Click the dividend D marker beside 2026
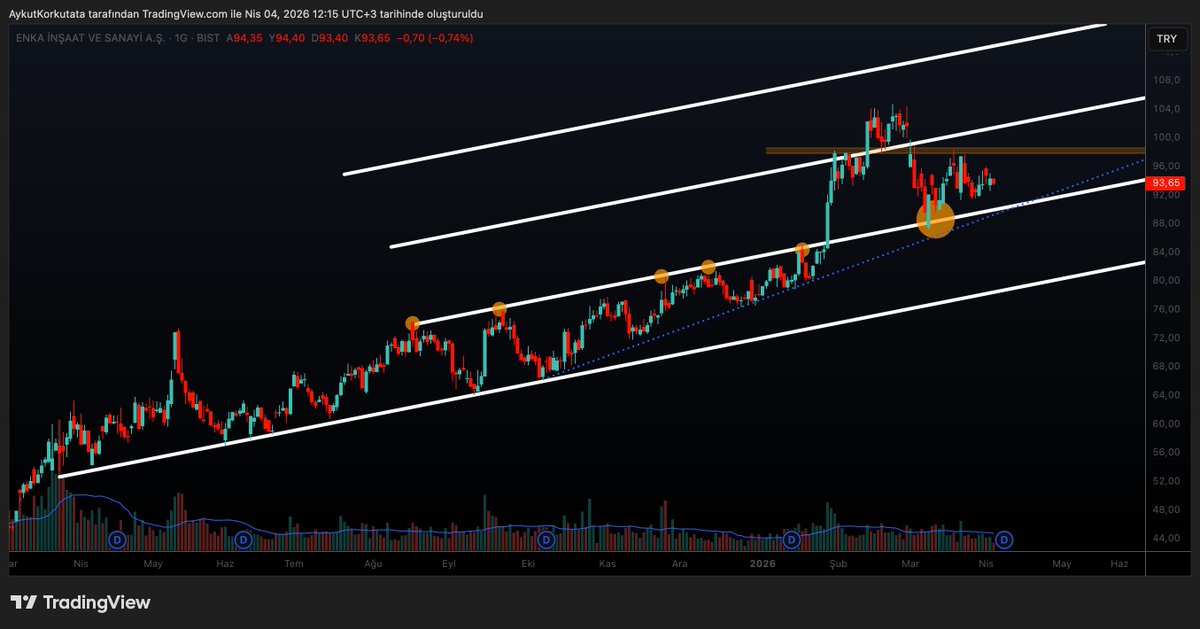 [791, 540]
